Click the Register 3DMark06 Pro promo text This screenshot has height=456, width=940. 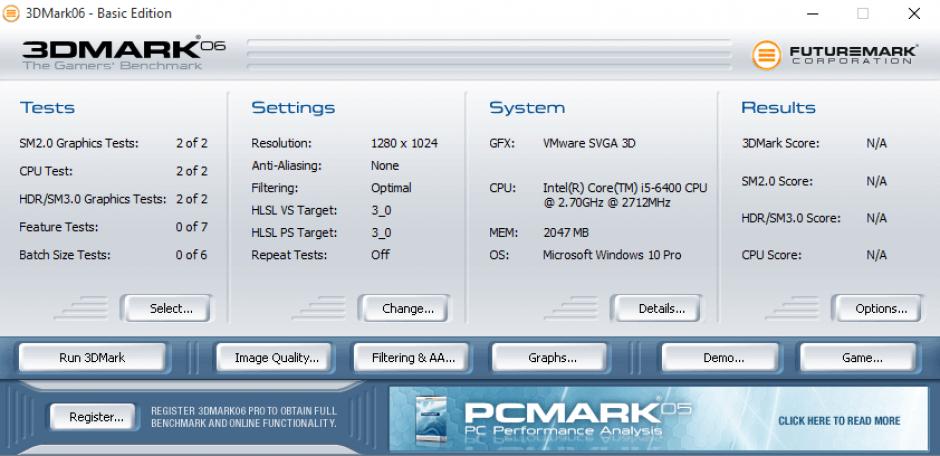pyautogui.click(x=243, y=417)
